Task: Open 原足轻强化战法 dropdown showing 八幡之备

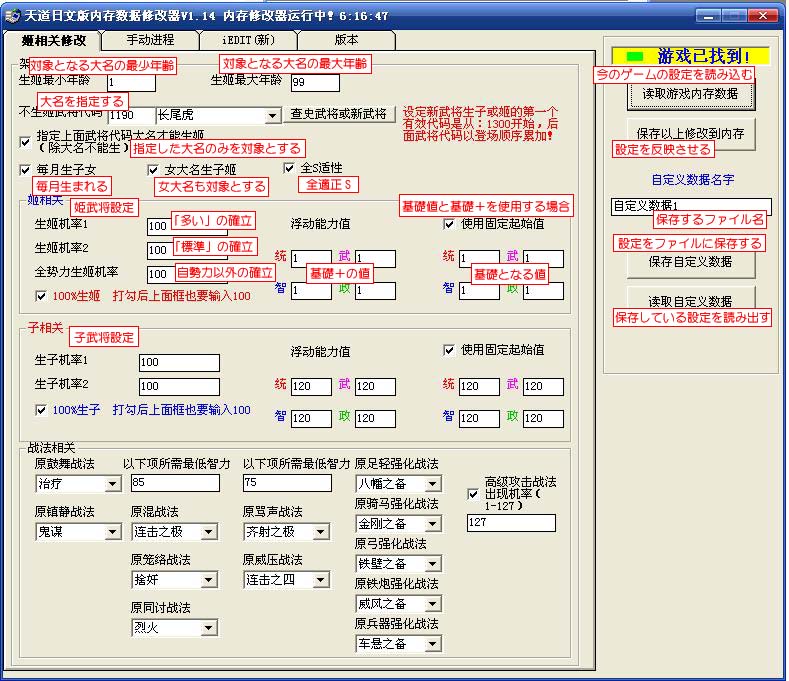Action: pos(432,484)
